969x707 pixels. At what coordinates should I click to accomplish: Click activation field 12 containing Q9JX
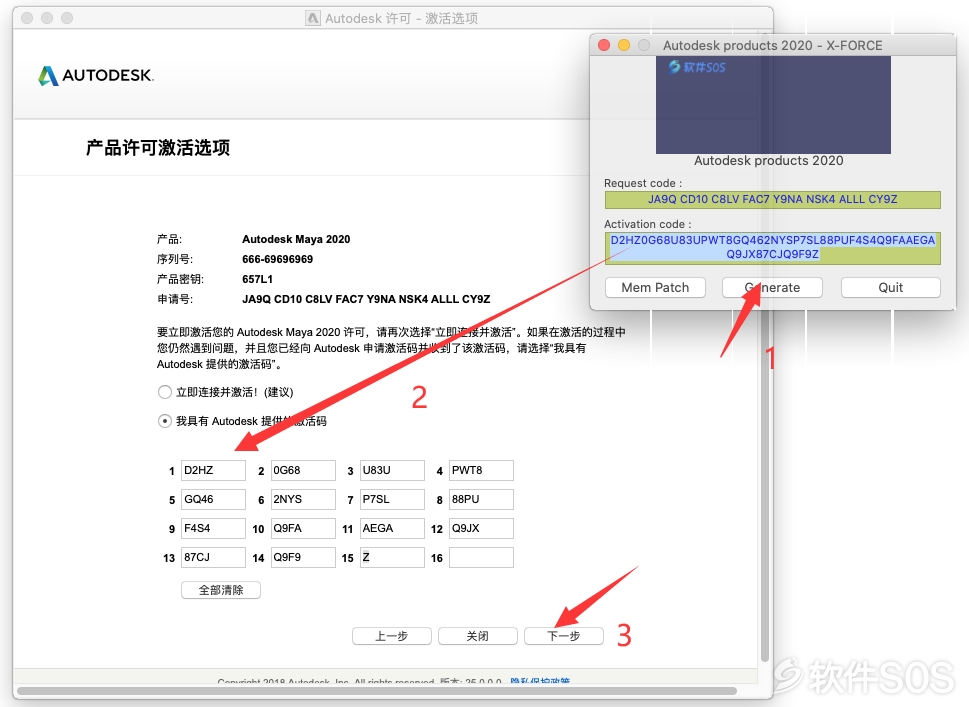point(481,528)
